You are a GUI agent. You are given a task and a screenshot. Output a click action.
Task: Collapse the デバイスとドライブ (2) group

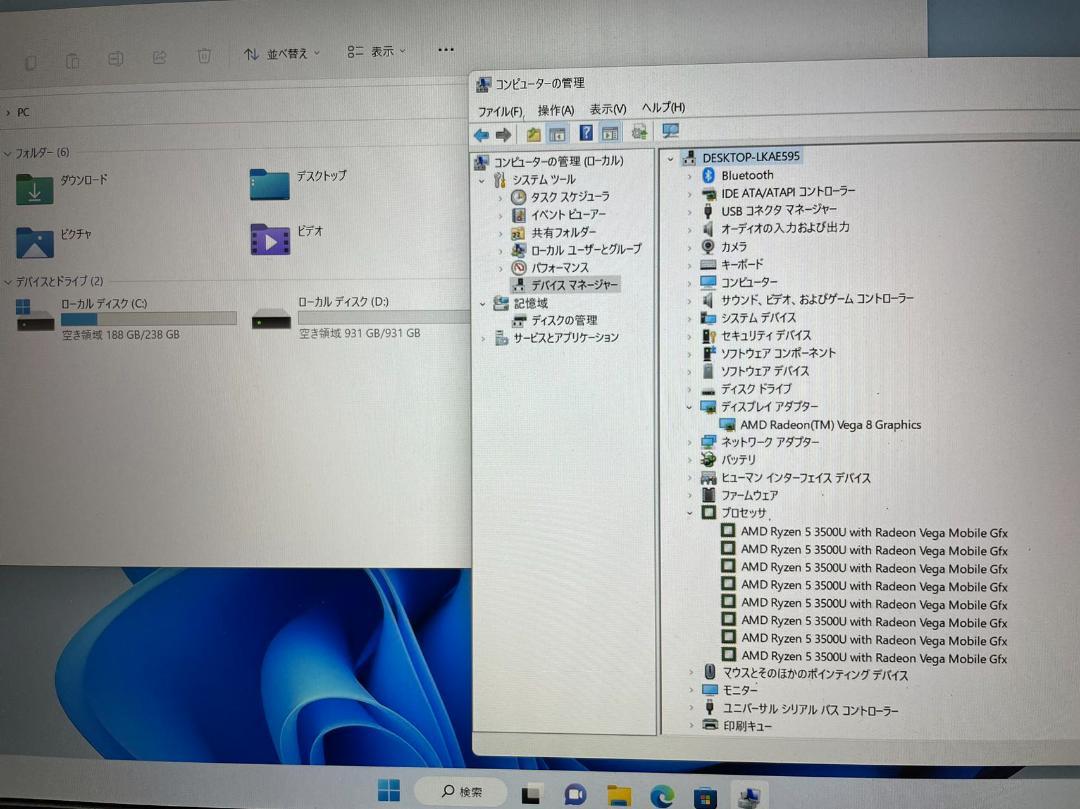(8, 282)
